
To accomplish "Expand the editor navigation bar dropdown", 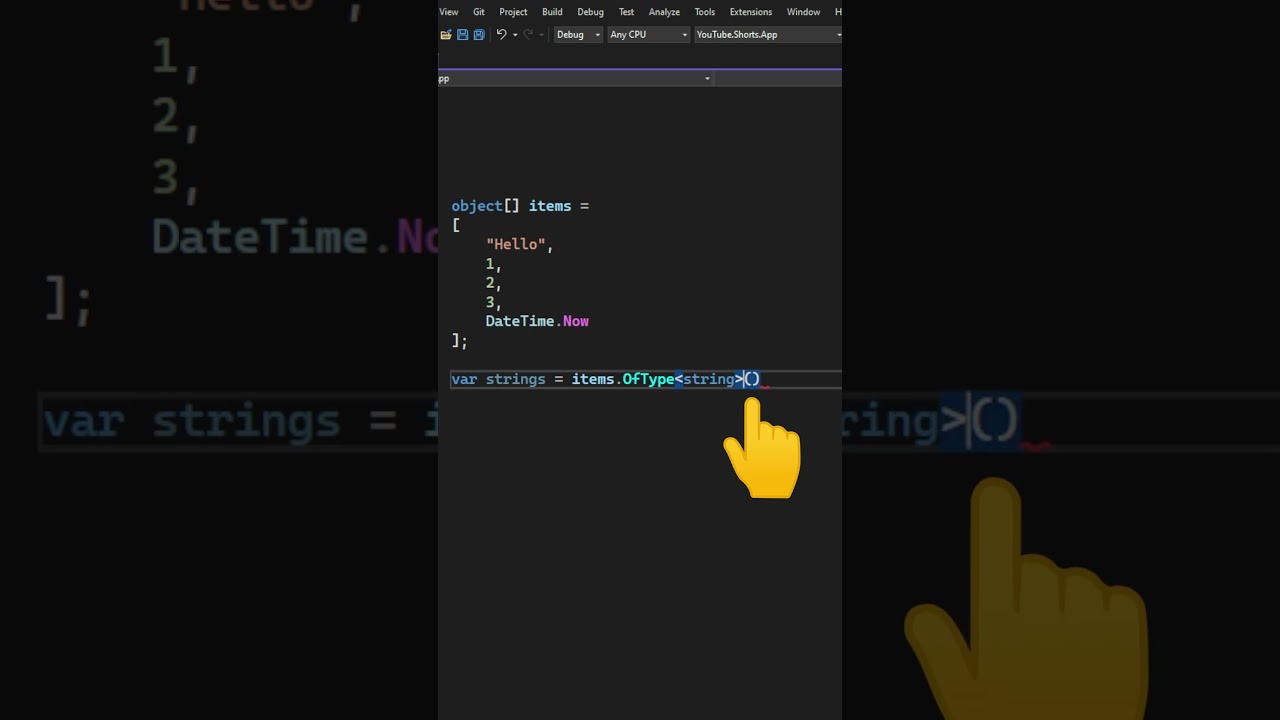I will (707, 79).
